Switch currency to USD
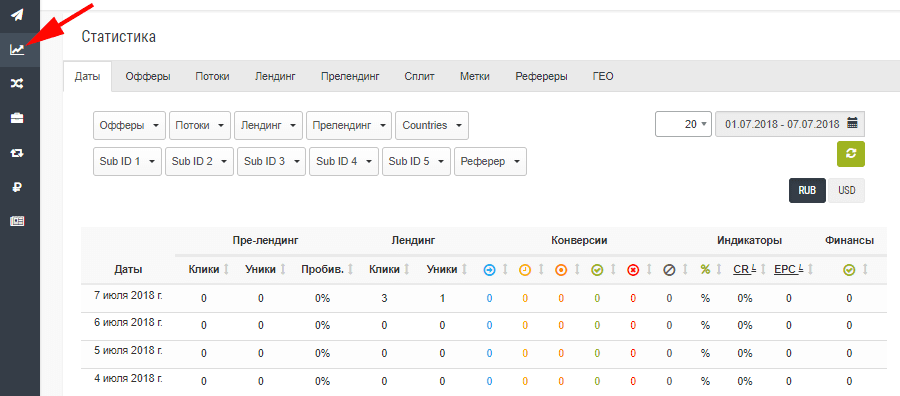Image resolution: width=900 pixels, height=396 pixels. click(x=846, y=191)
